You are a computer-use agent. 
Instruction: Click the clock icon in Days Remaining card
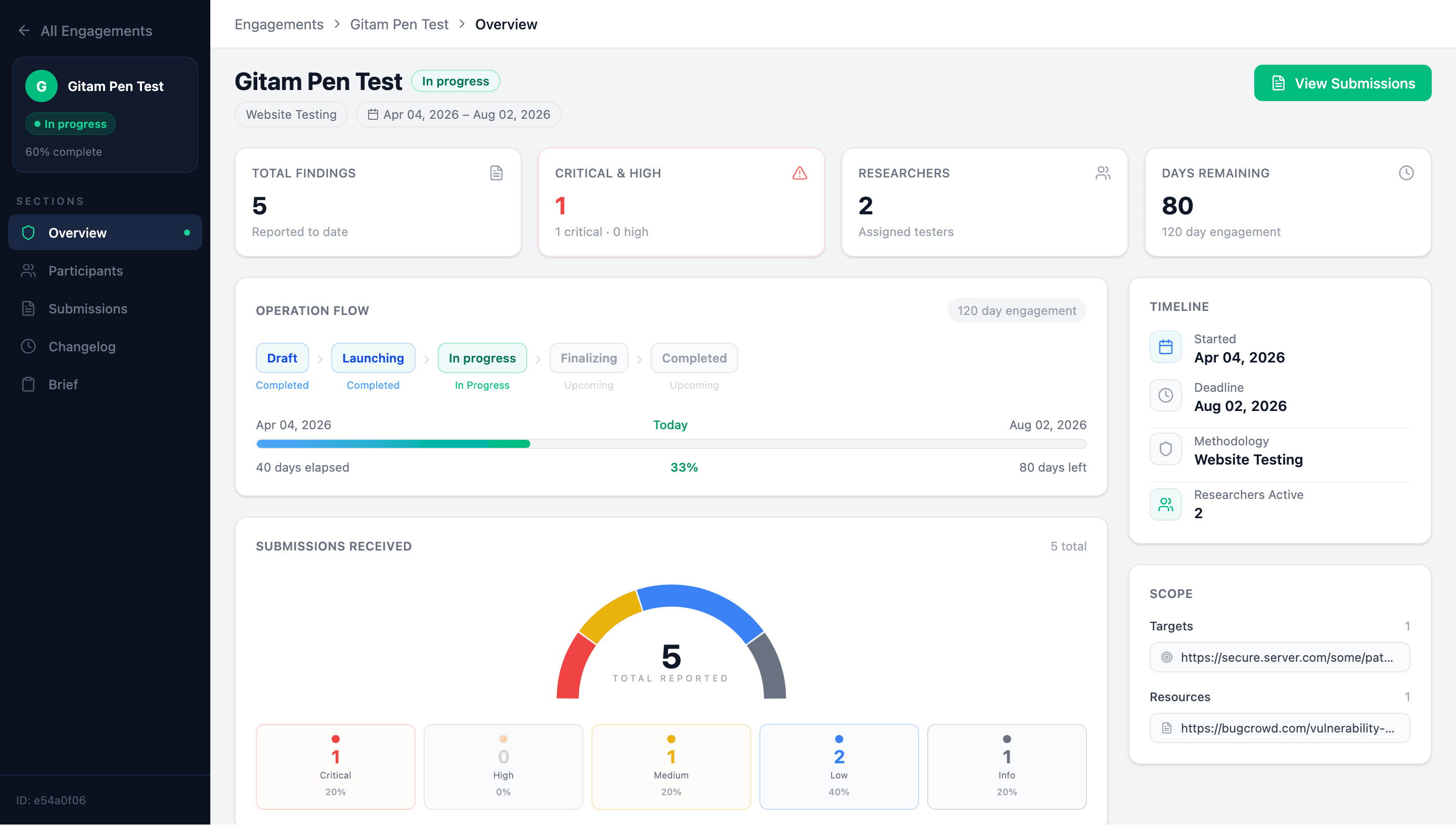click(x=1406, y=173)
